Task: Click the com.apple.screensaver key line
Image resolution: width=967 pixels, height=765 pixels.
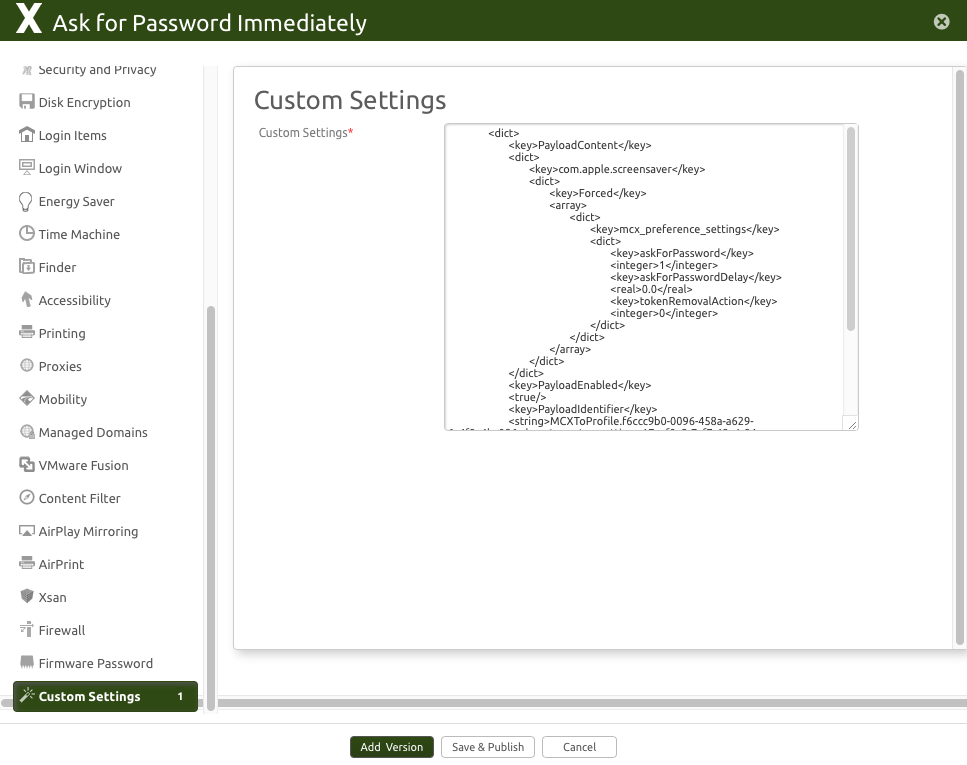Action: click(x=617, y=169)
